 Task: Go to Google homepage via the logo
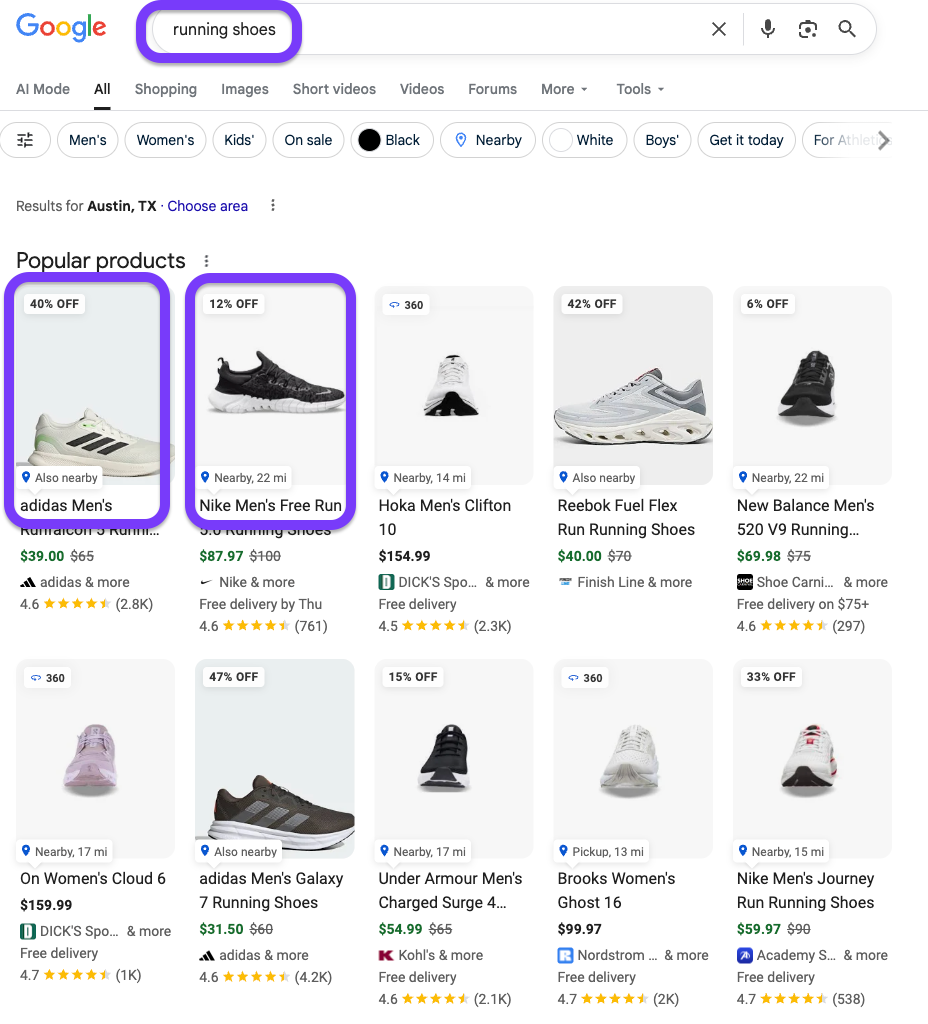click(61, 29)
